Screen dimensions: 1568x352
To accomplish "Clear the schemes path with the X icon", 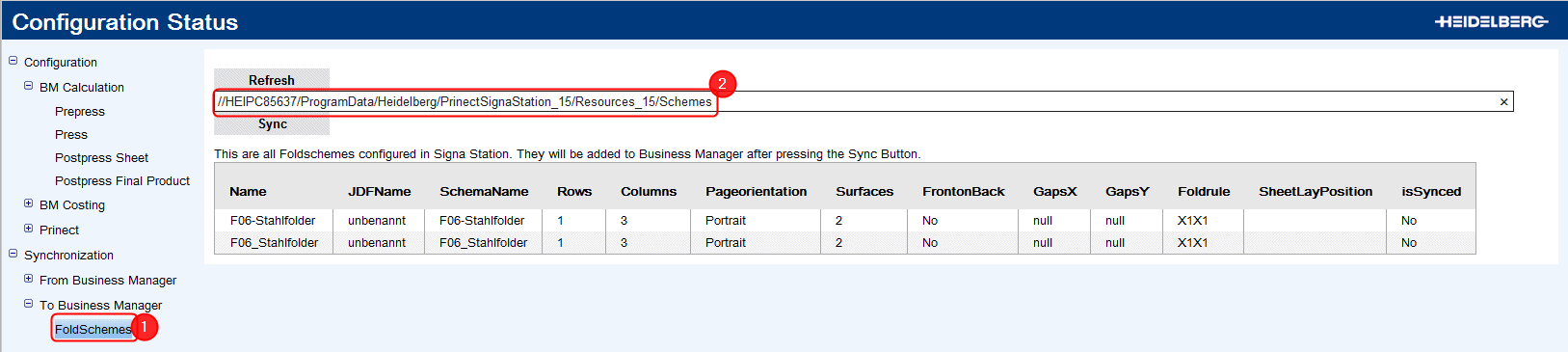I will [1503, 102].
